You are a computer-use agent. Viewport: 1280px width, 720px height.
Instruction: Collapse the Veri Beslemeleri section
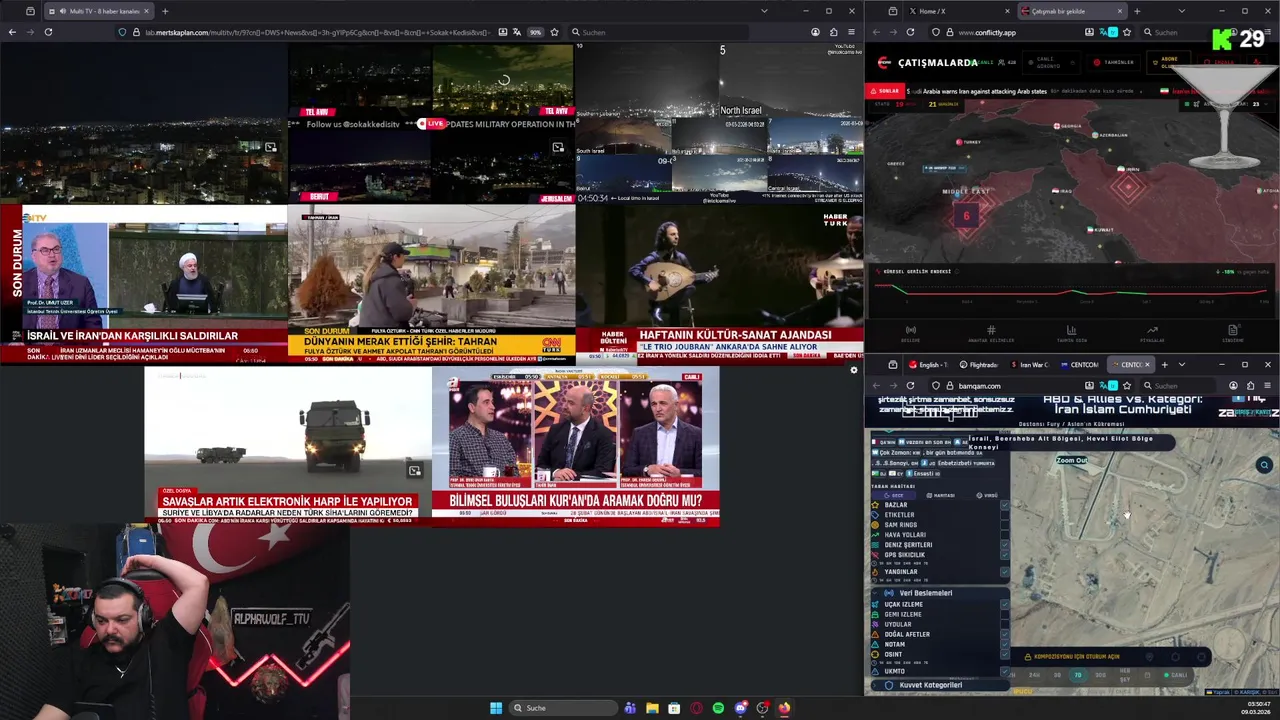point(938,593)
